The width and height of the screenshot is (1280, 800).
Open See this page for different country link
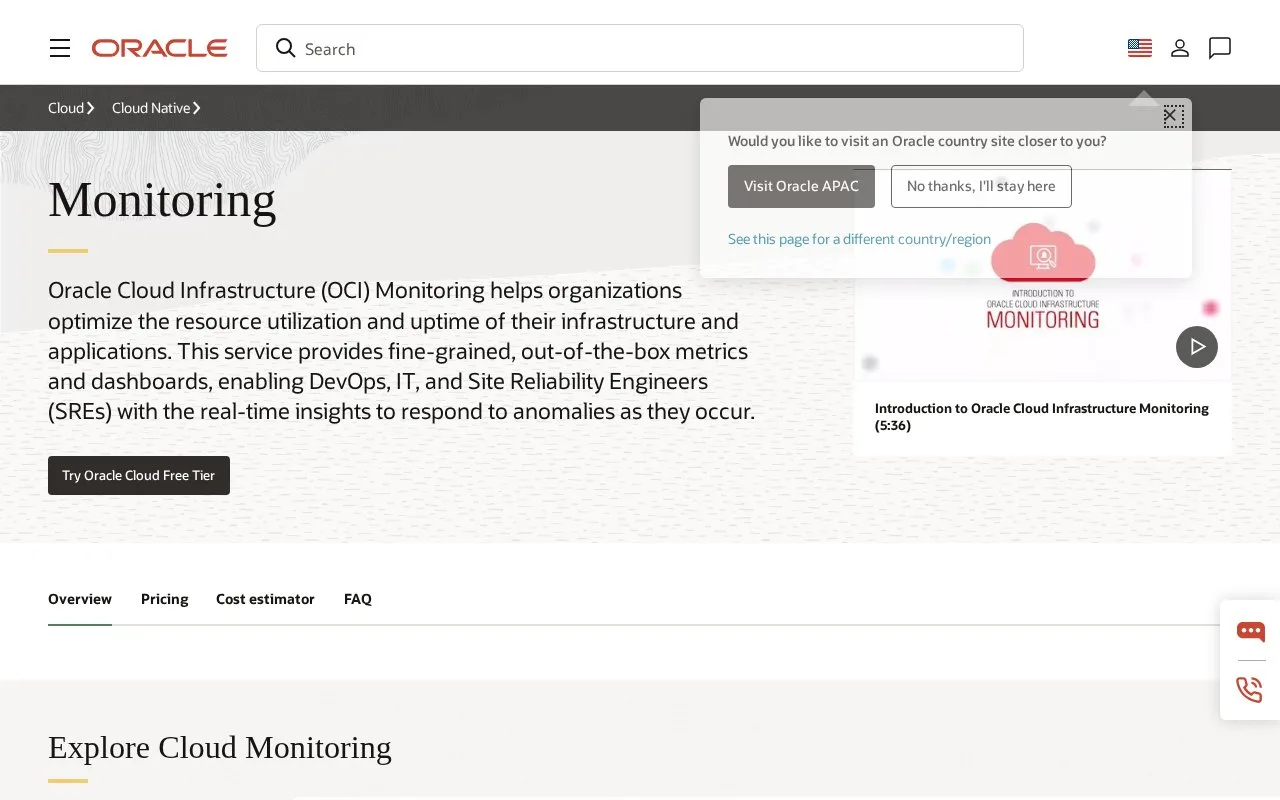859,239
